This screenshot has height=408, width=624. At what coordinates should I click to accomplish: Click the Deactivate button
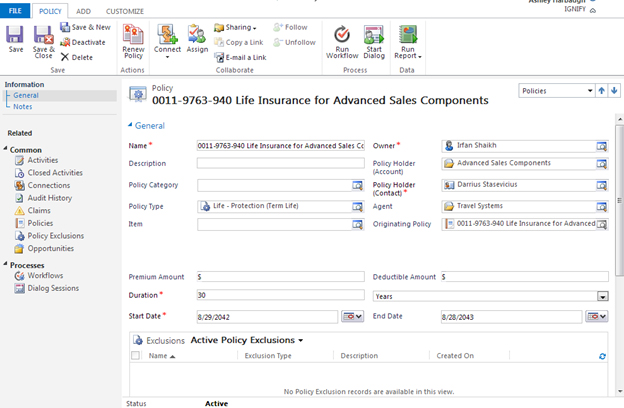click(x=83, y=42)
